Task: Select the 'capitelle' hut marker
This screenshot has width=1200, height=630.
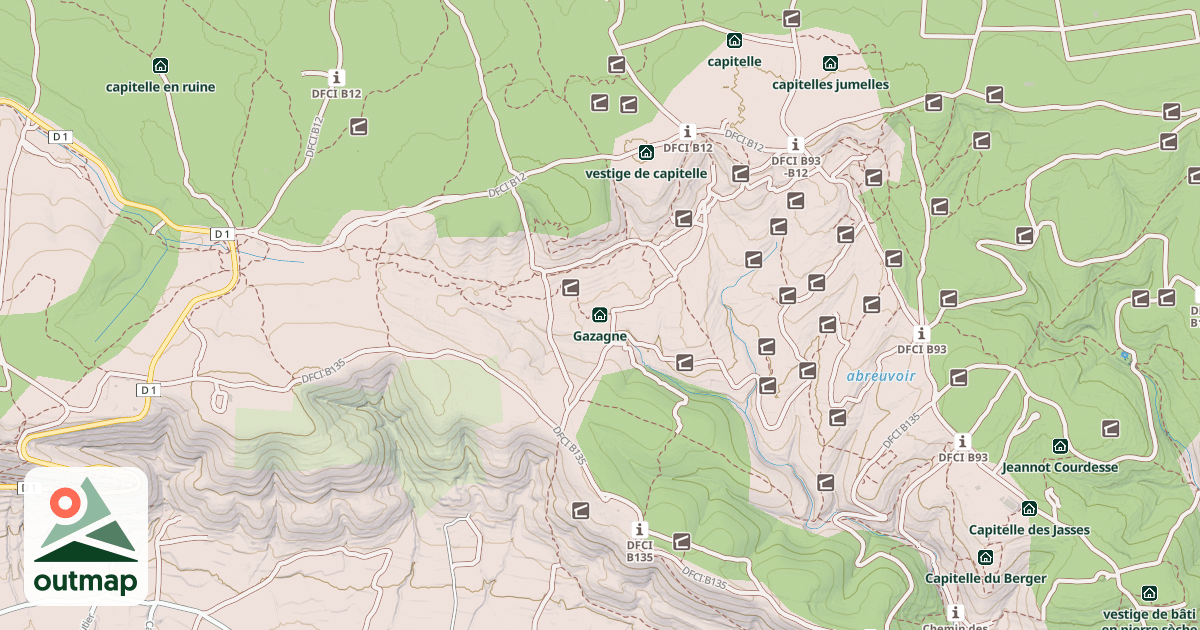Action: click(x=734, y=41)
